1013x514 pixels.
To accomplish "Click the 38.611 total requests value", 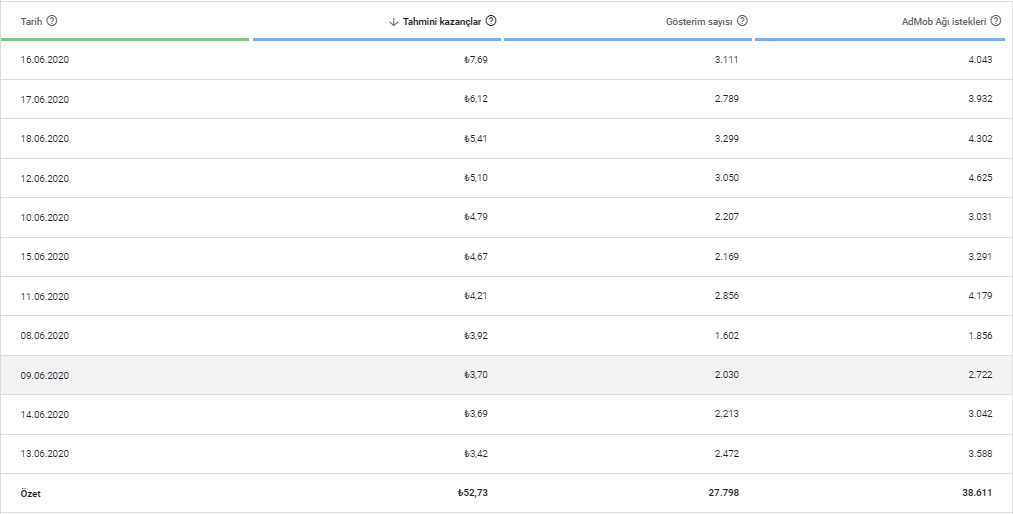I will point(976,494).
